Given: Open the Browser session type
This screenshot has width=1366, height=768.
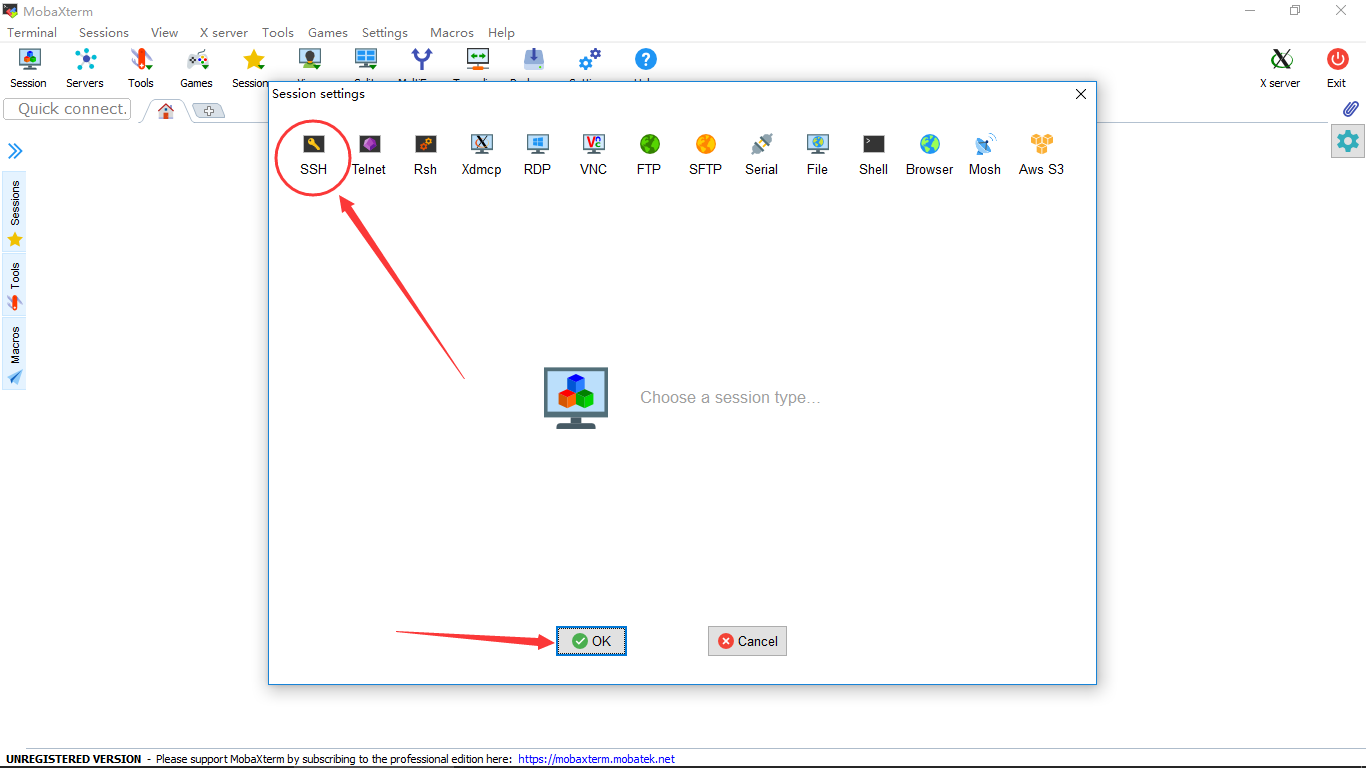Looking at the screenshot, I should pyautogui.click(x=929, y=154).
